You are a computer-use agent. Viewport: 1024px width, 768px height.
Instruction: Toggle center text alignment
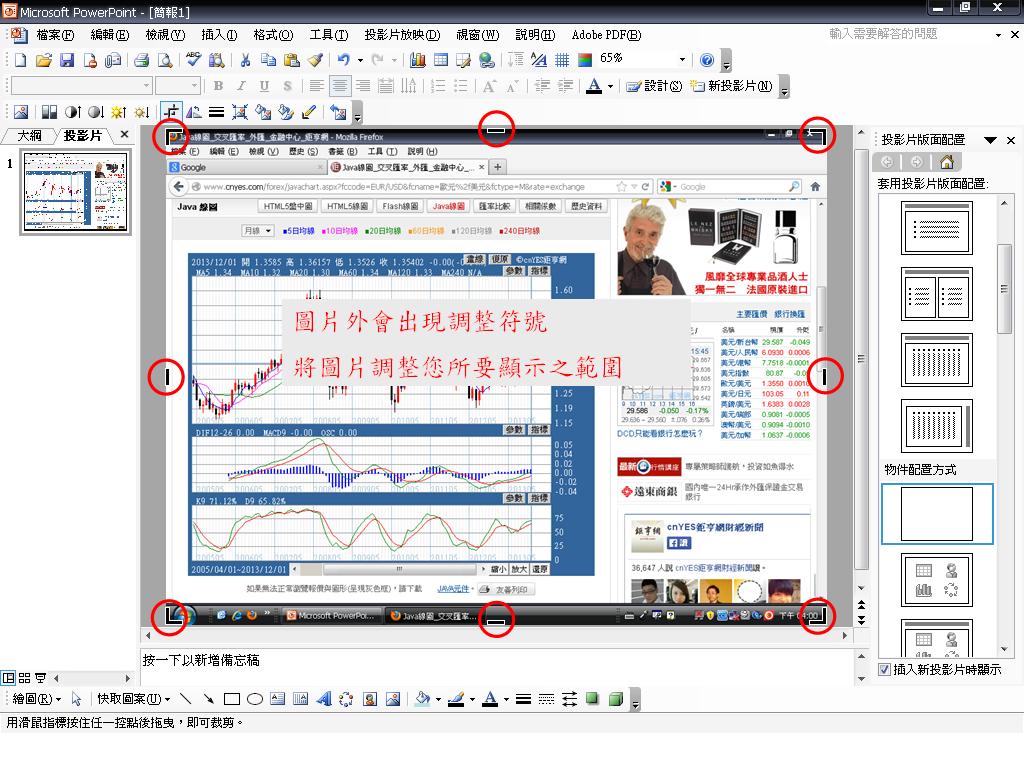point(340,86)
